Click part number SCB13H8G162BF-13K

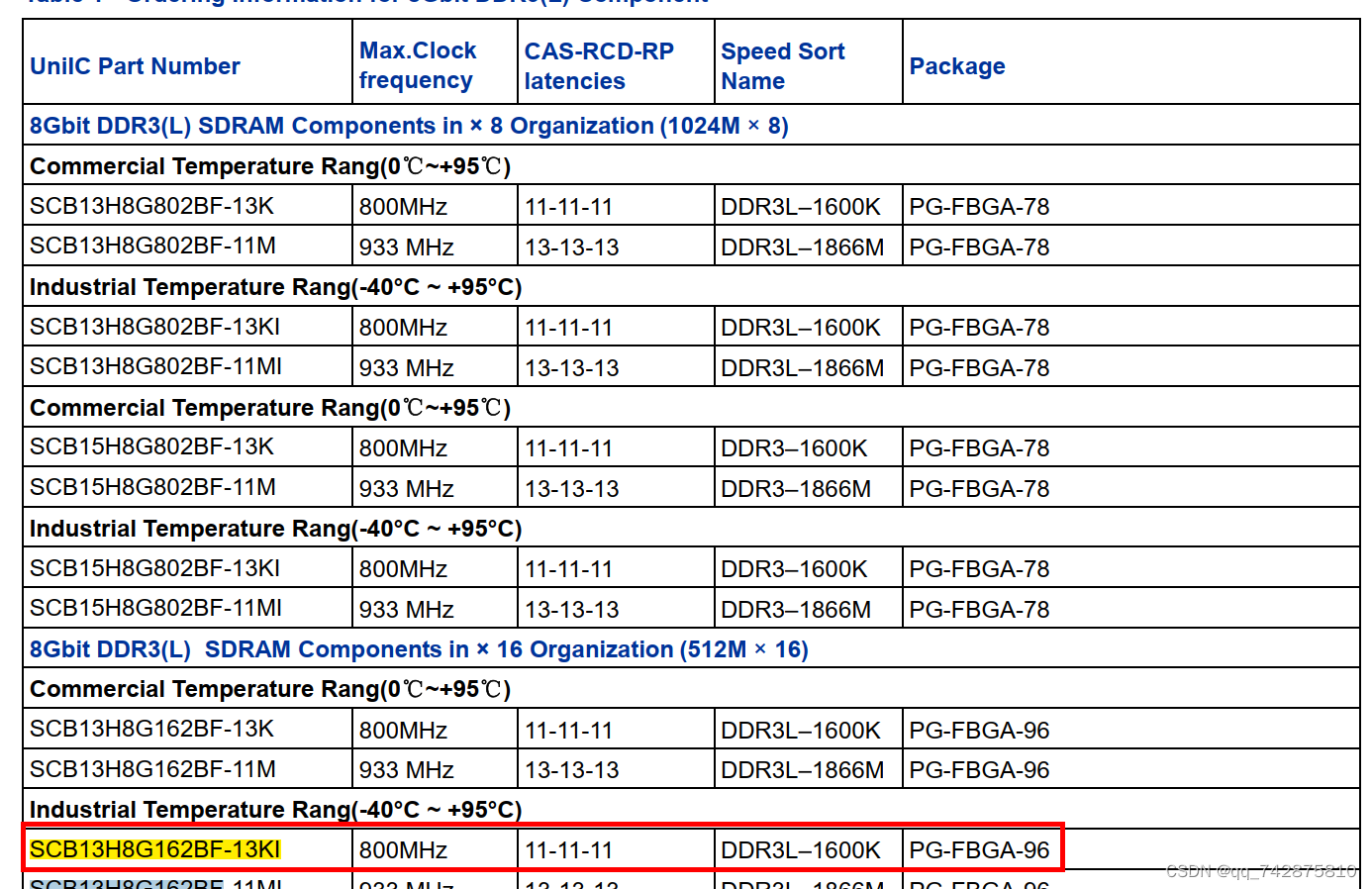pos(151,729)
